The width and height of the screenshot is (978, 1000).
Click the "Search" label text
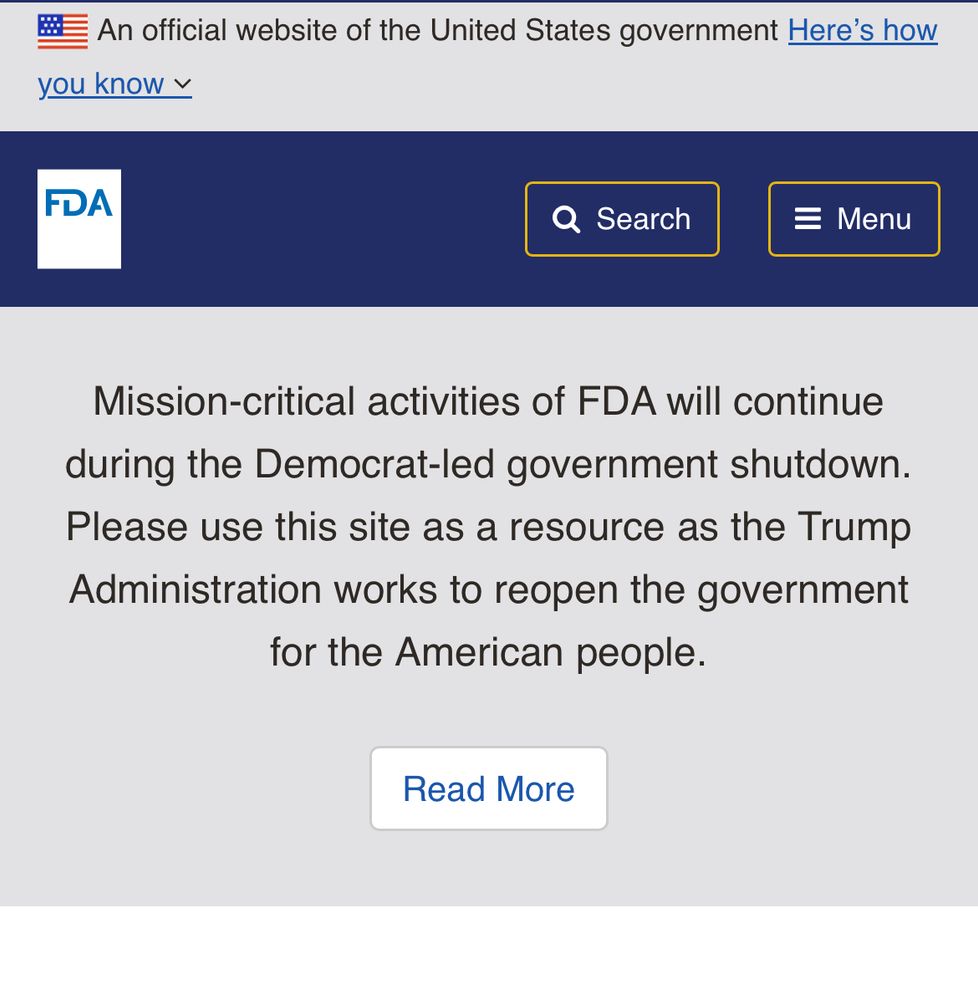click(643, 219)
